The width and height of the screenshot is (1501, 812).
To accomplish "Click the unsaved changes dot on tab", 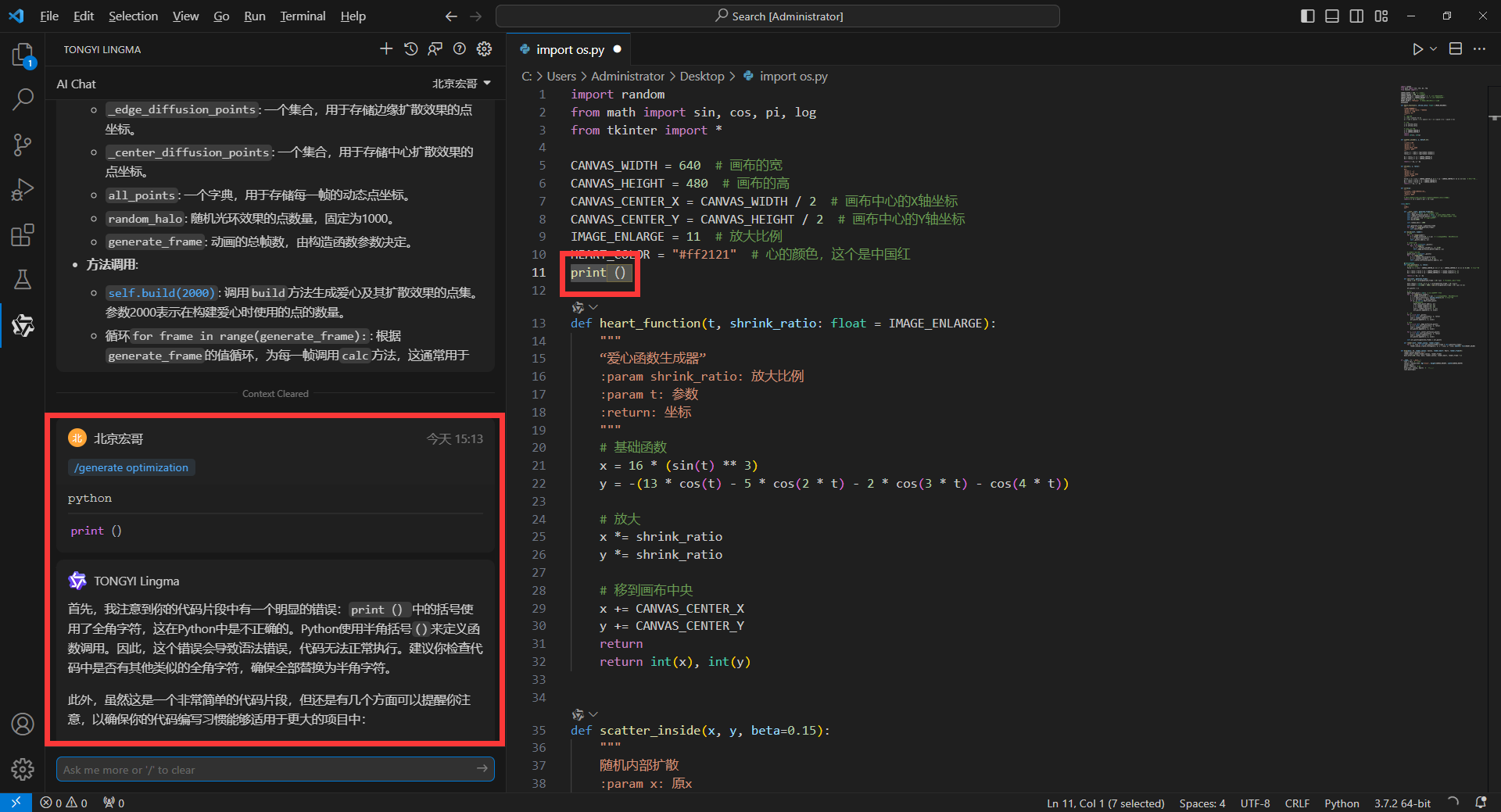I will pos(617,49).
